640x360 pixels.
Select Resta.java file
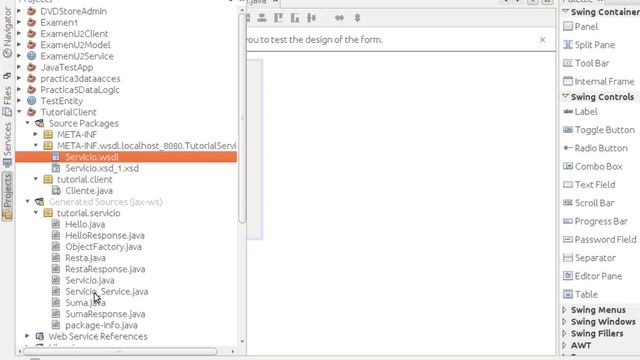(x=85, y=258)
